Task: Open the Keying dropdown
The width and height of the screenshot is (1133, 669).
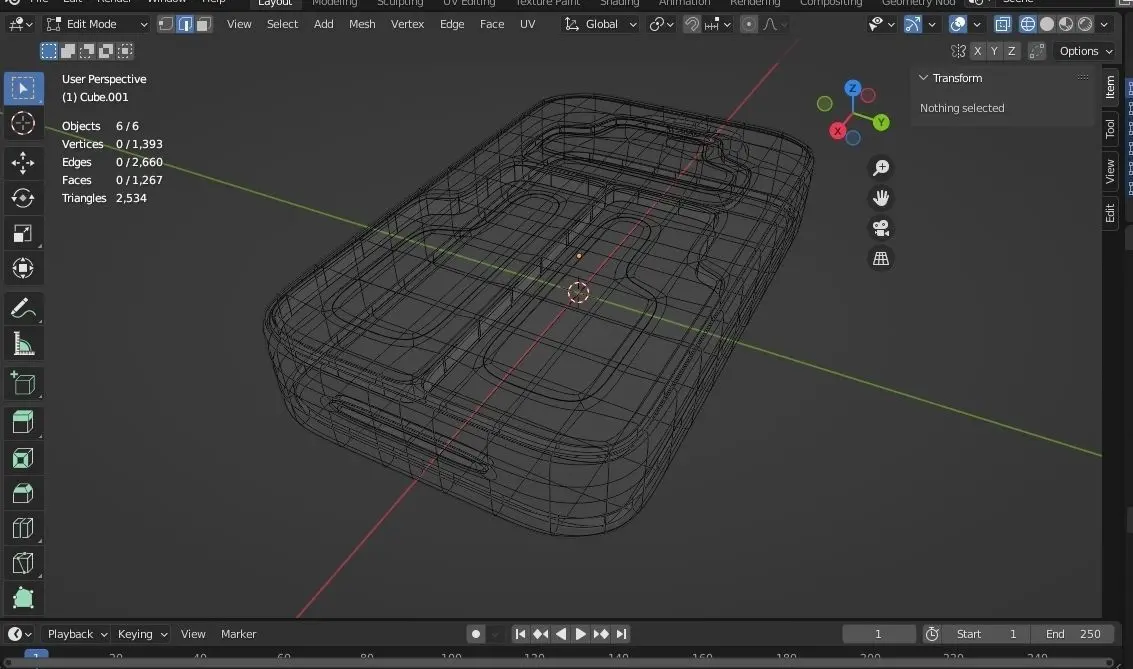Action: pyautogui.click(x=142, y=634)
